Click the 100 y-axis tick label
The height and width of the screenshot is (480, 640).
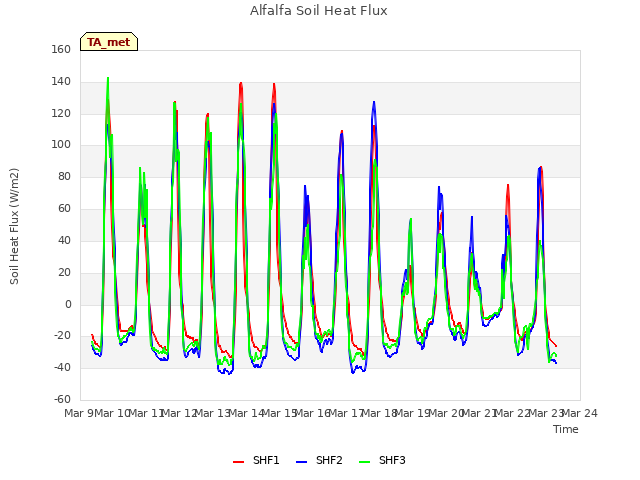(x=61, y=144)
